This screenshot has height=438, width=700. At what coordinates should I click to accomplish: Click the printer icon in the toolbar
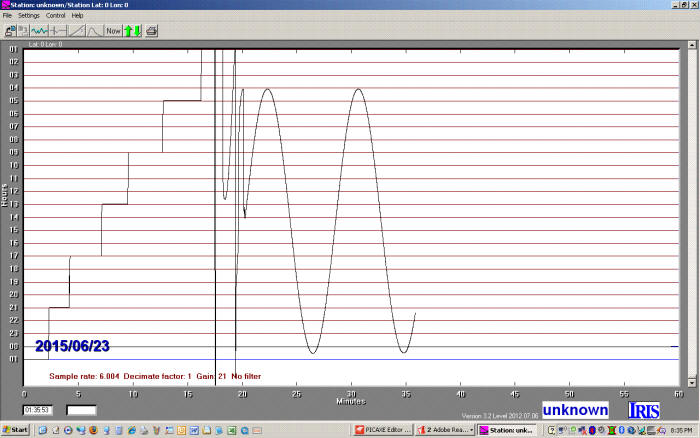[152, 31]
